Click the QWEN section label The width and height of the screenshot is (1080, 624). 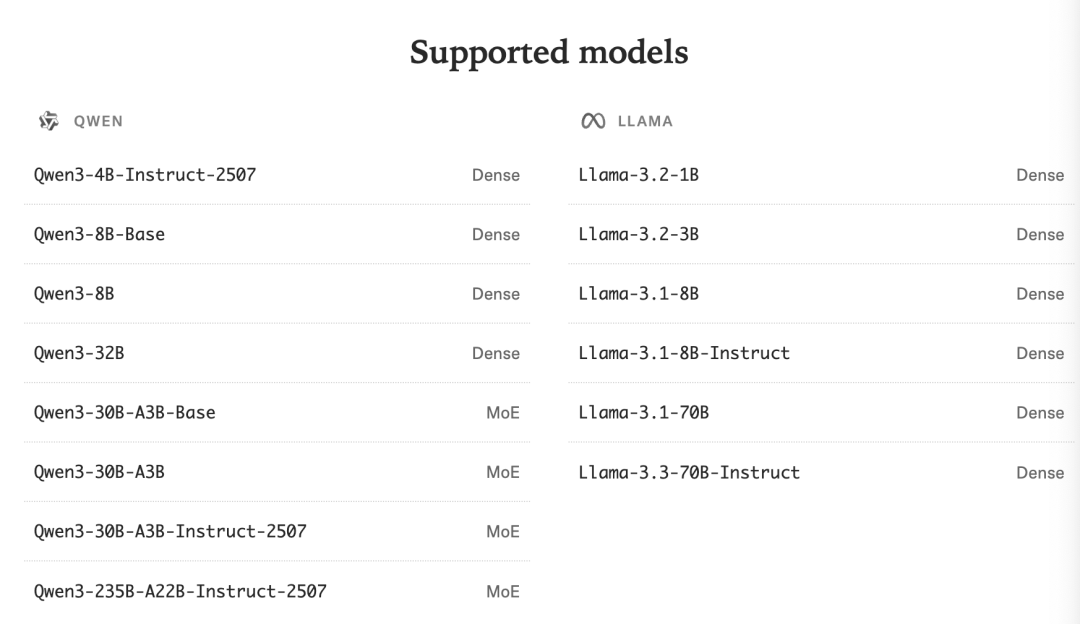pos(98,121)
